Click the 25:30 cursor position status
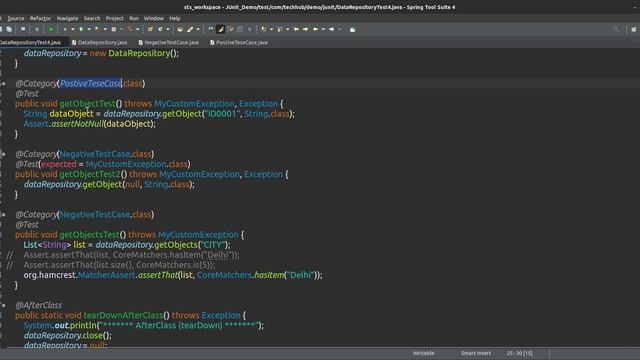This screenshot has height=360, width=640. (x=519, y=353)
